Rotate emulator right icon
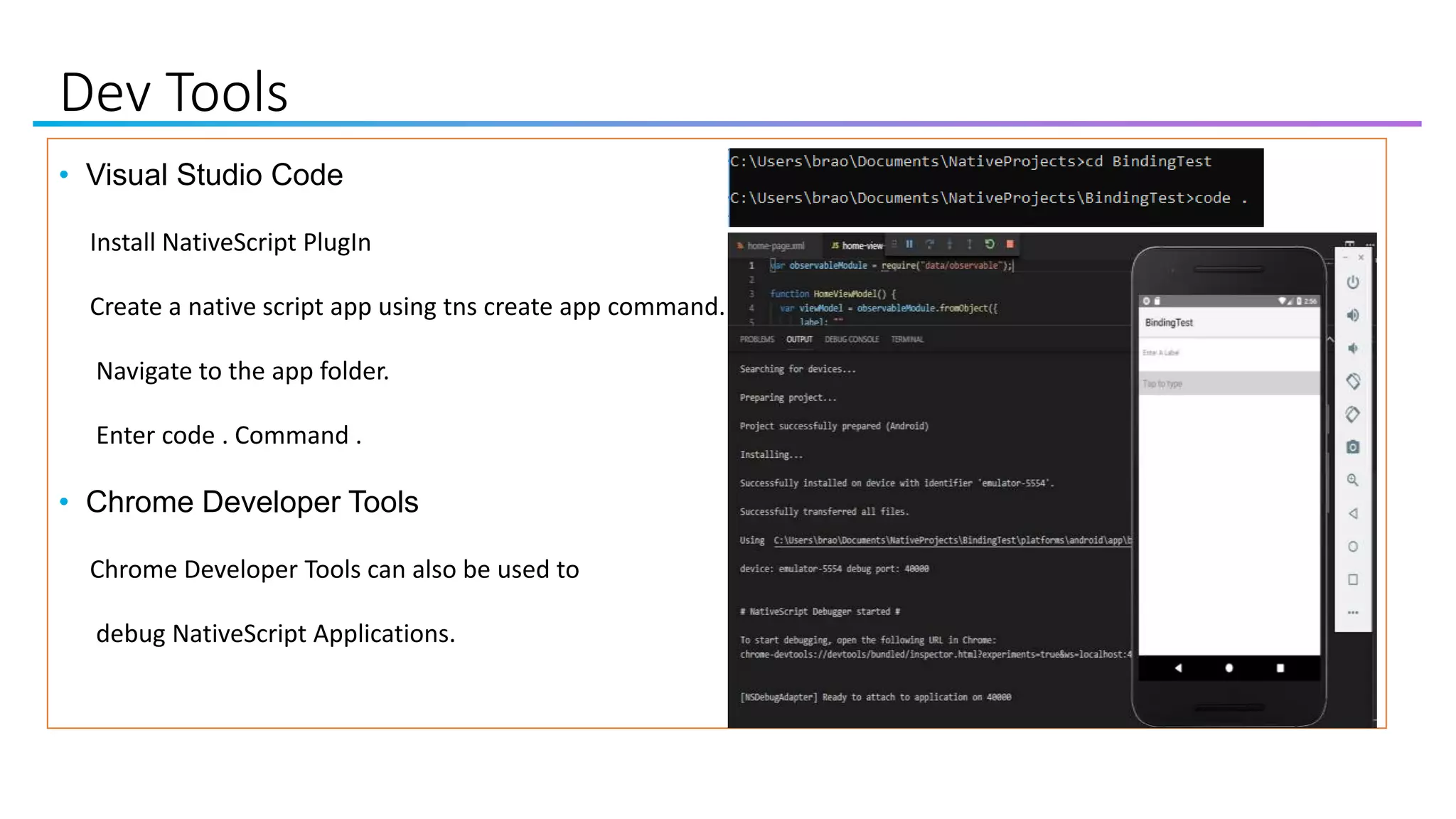This screenshot has height=819, width=1456. (1353, 414)
